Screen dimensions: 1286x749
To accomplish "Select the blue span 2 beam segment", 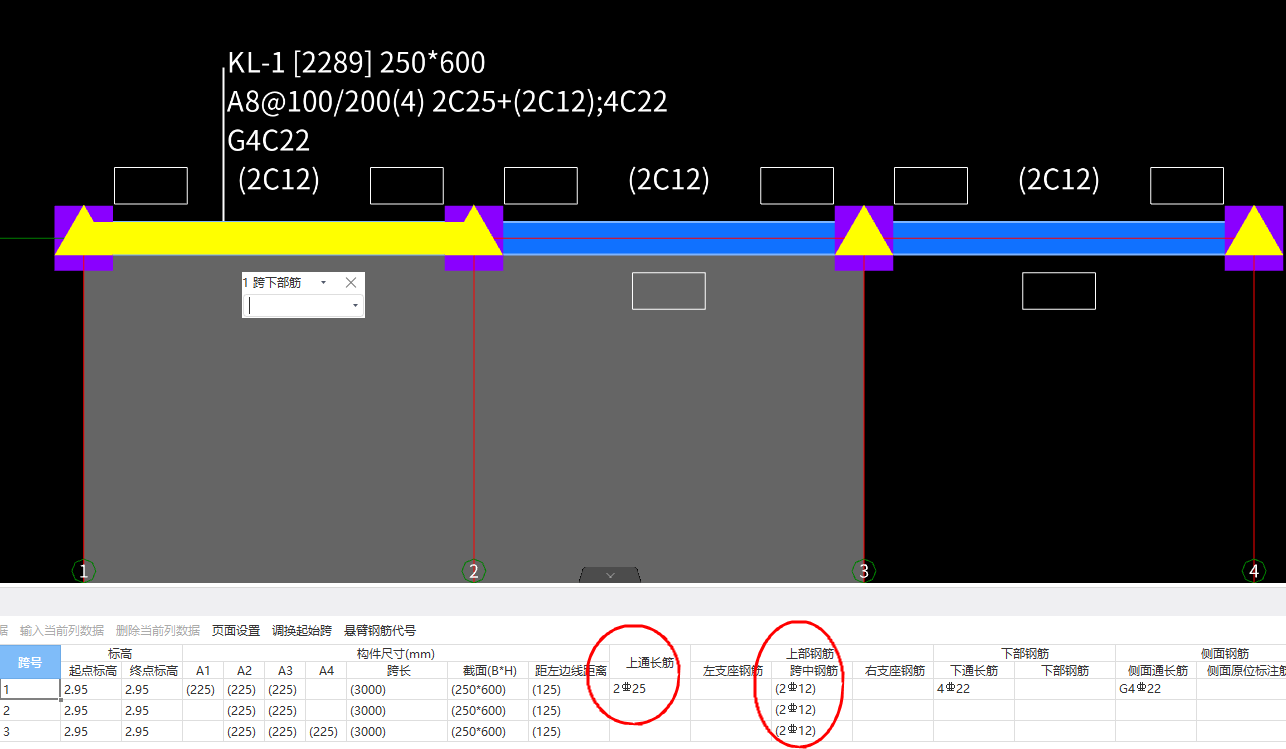I will 668,238.
